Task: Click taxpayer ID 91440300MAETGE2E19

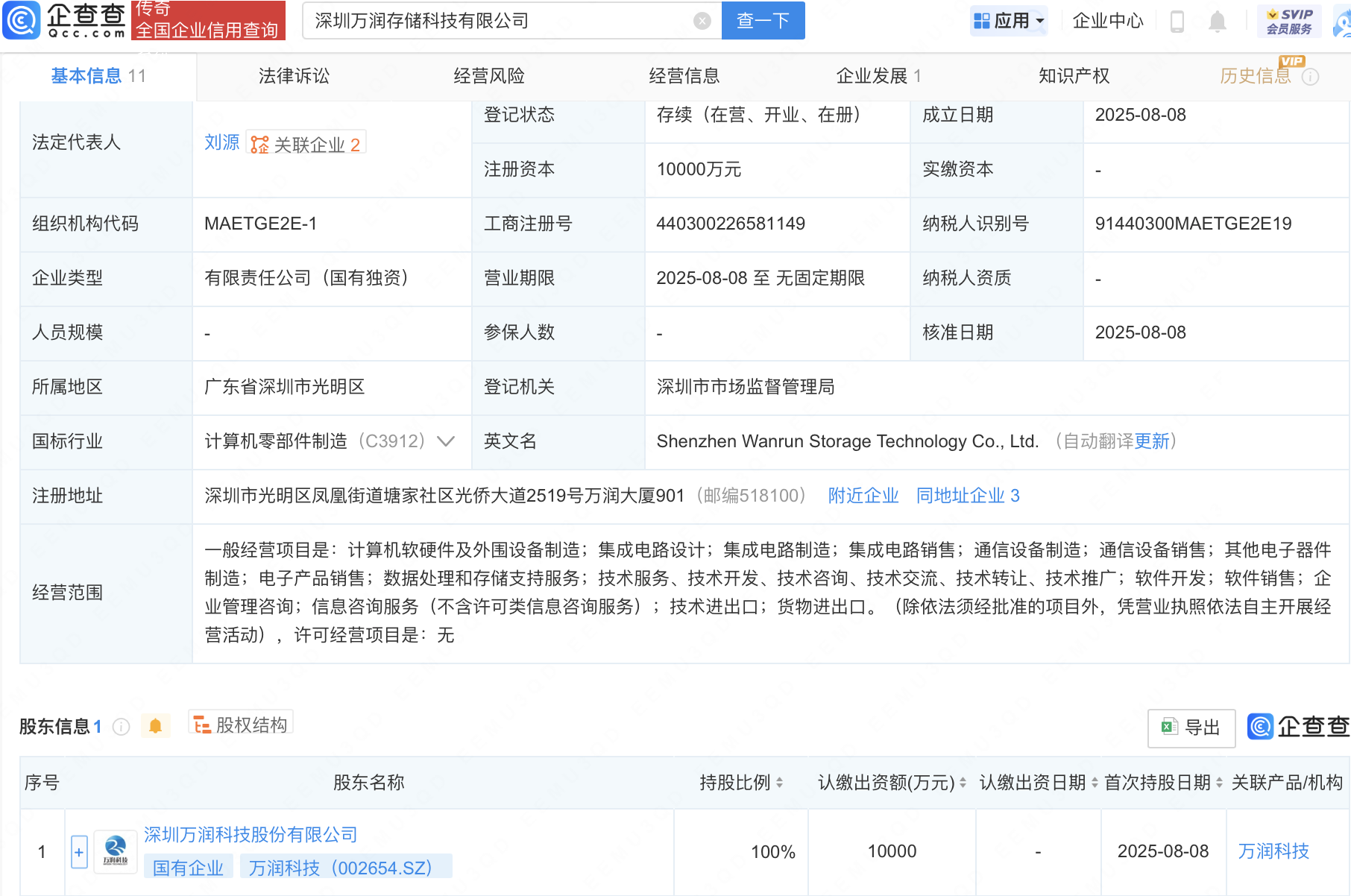Action: tap(1193, 224)
